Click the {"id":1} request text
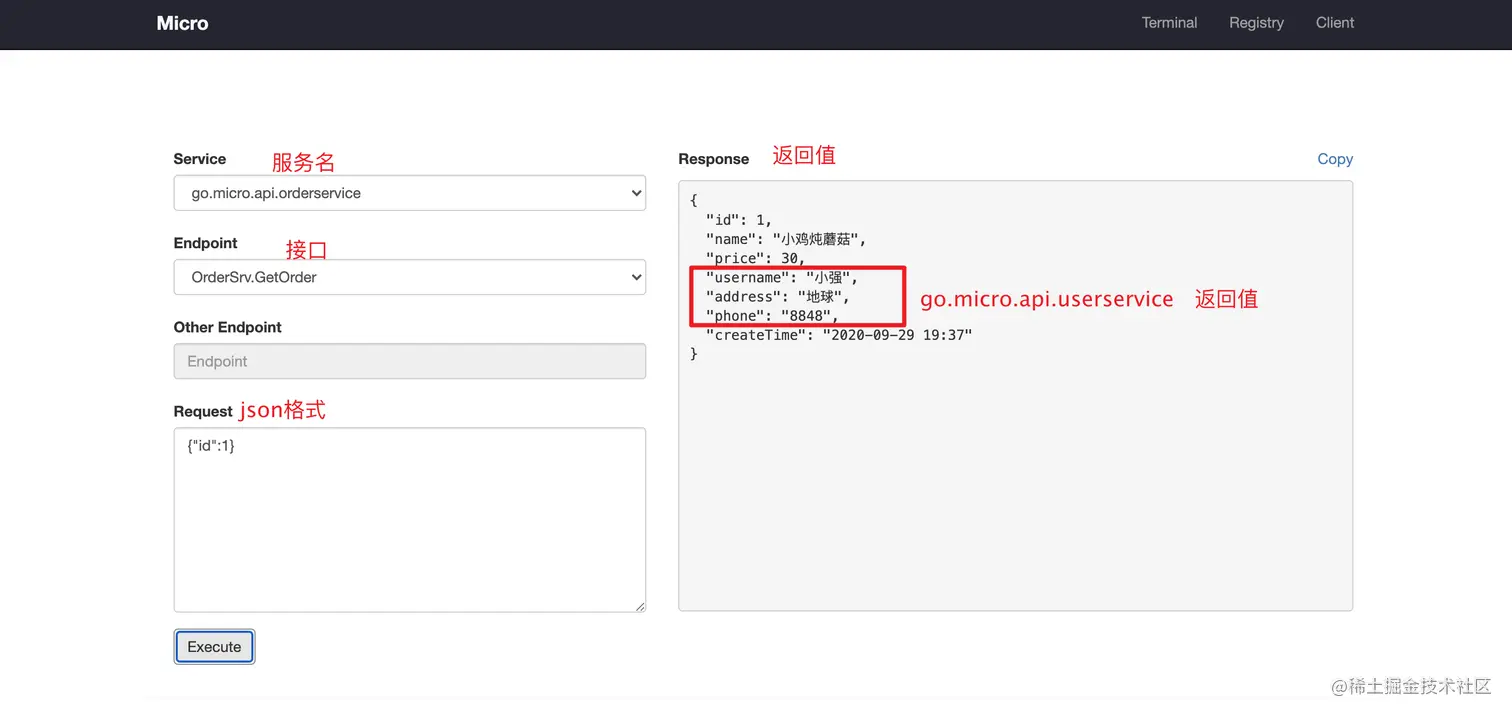This screenshot has width=1512, height=717. pyautogui.click(x=211, y=446)
